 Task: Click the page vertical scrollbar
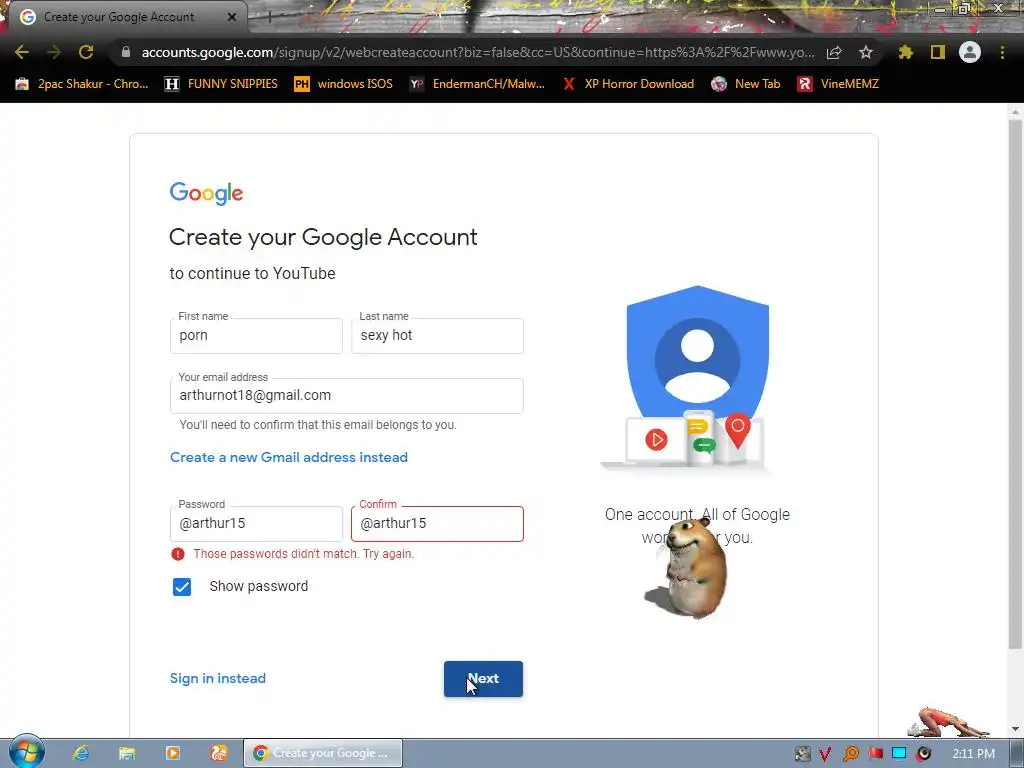click(x=1015, y=384)
